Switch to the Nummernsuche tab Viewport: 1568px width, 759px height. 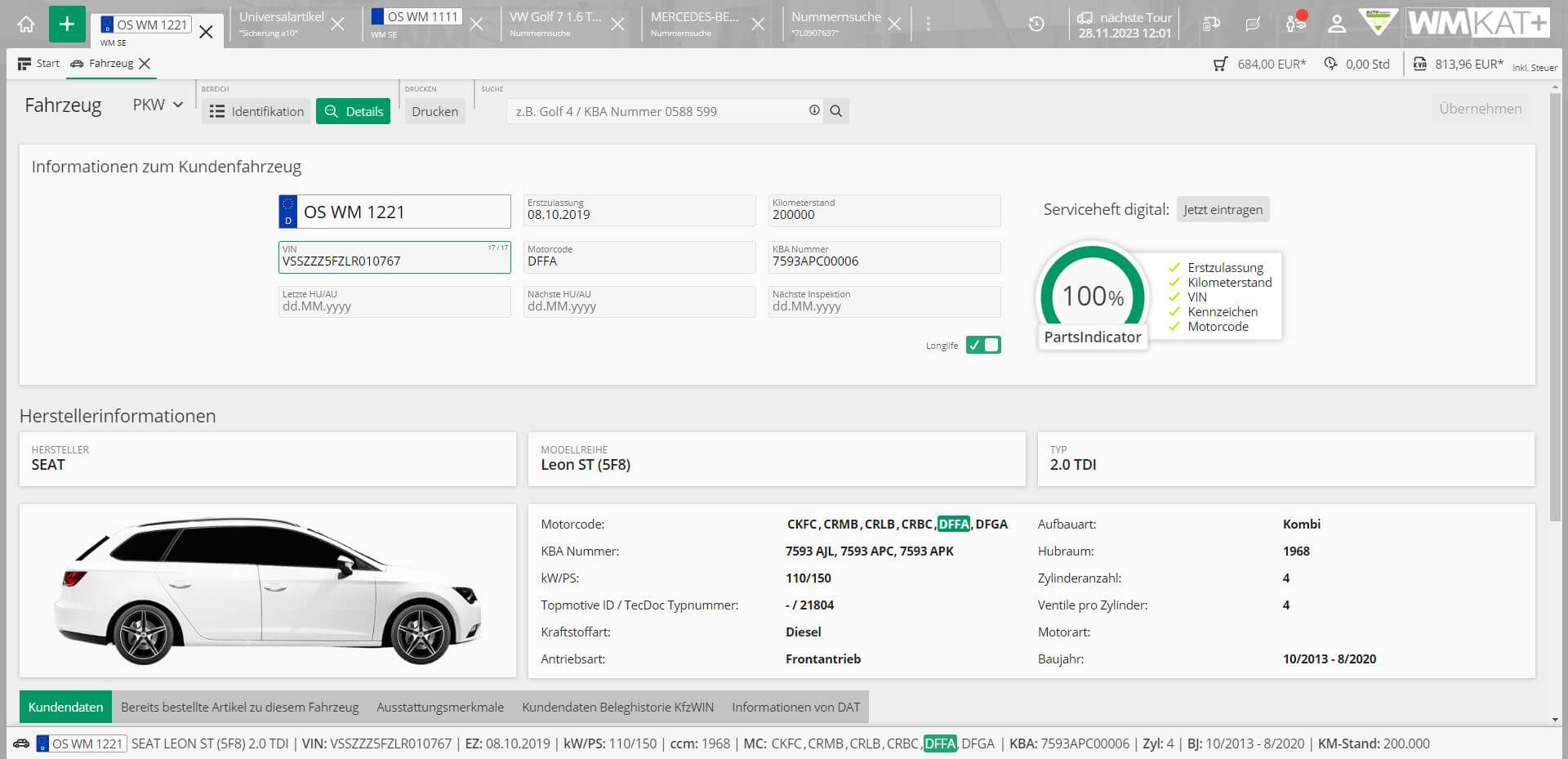click(836, 24)
